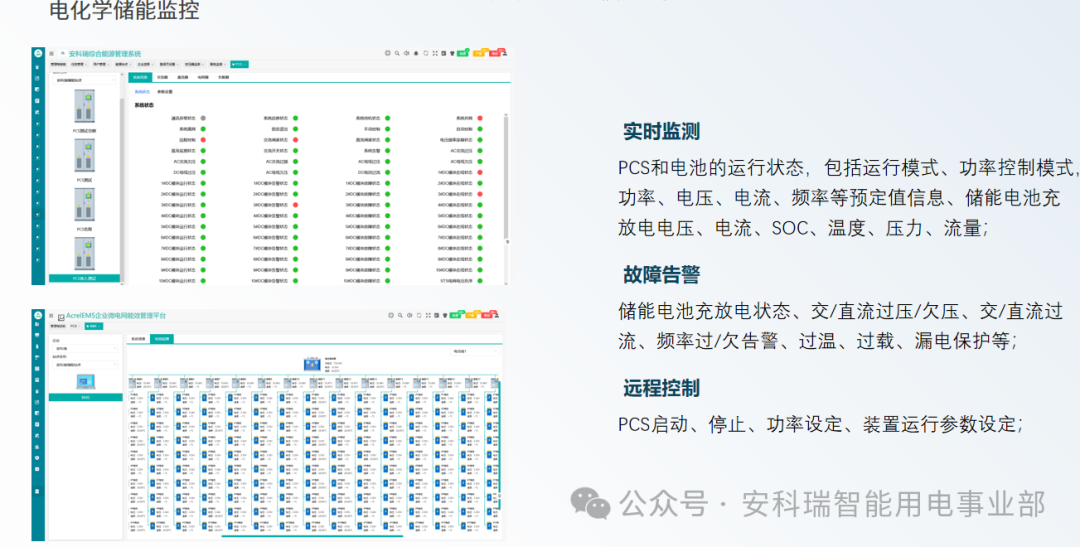Select the highlighted PCS接入测试 device entry

pos(84,278)
